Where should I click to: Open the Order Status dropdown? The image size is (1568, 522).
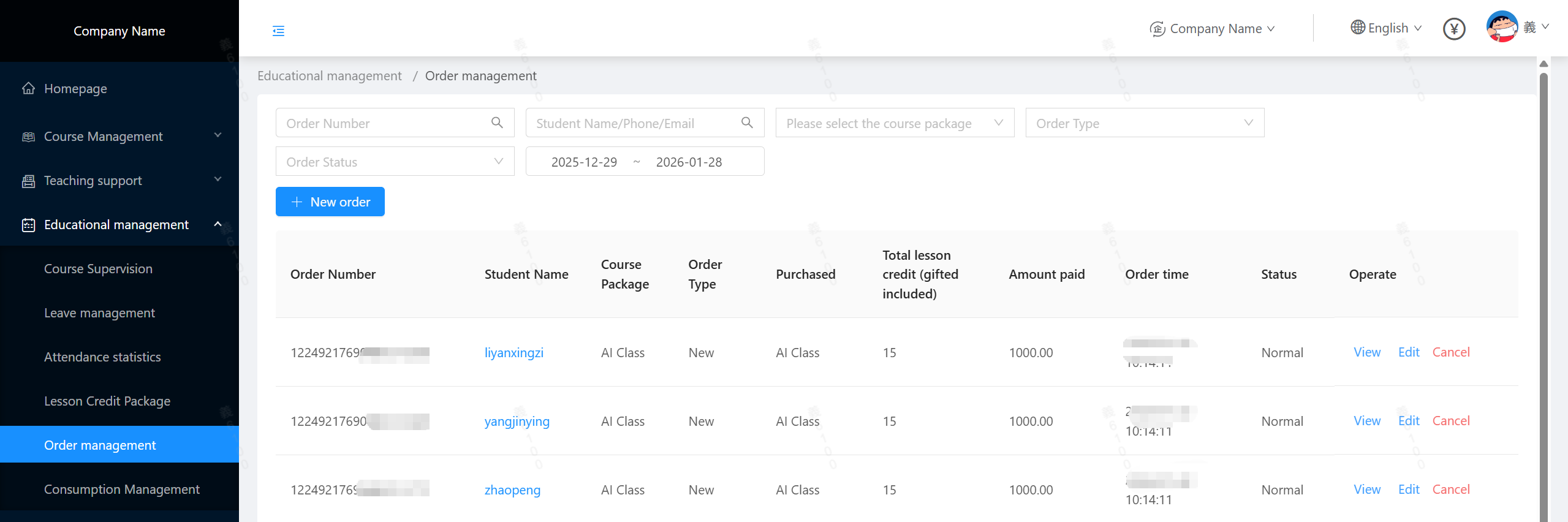coord(395,162)
